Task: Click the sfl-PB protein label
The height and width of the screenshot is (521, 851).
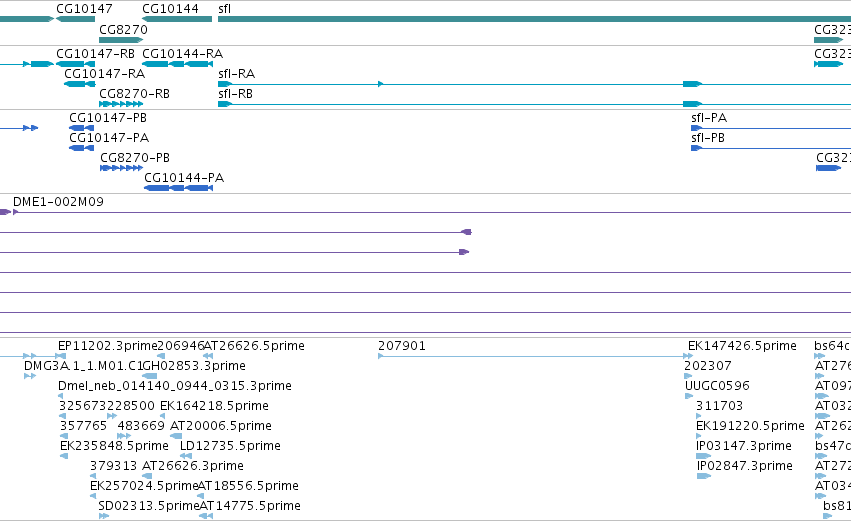Action: click(708, 138)
